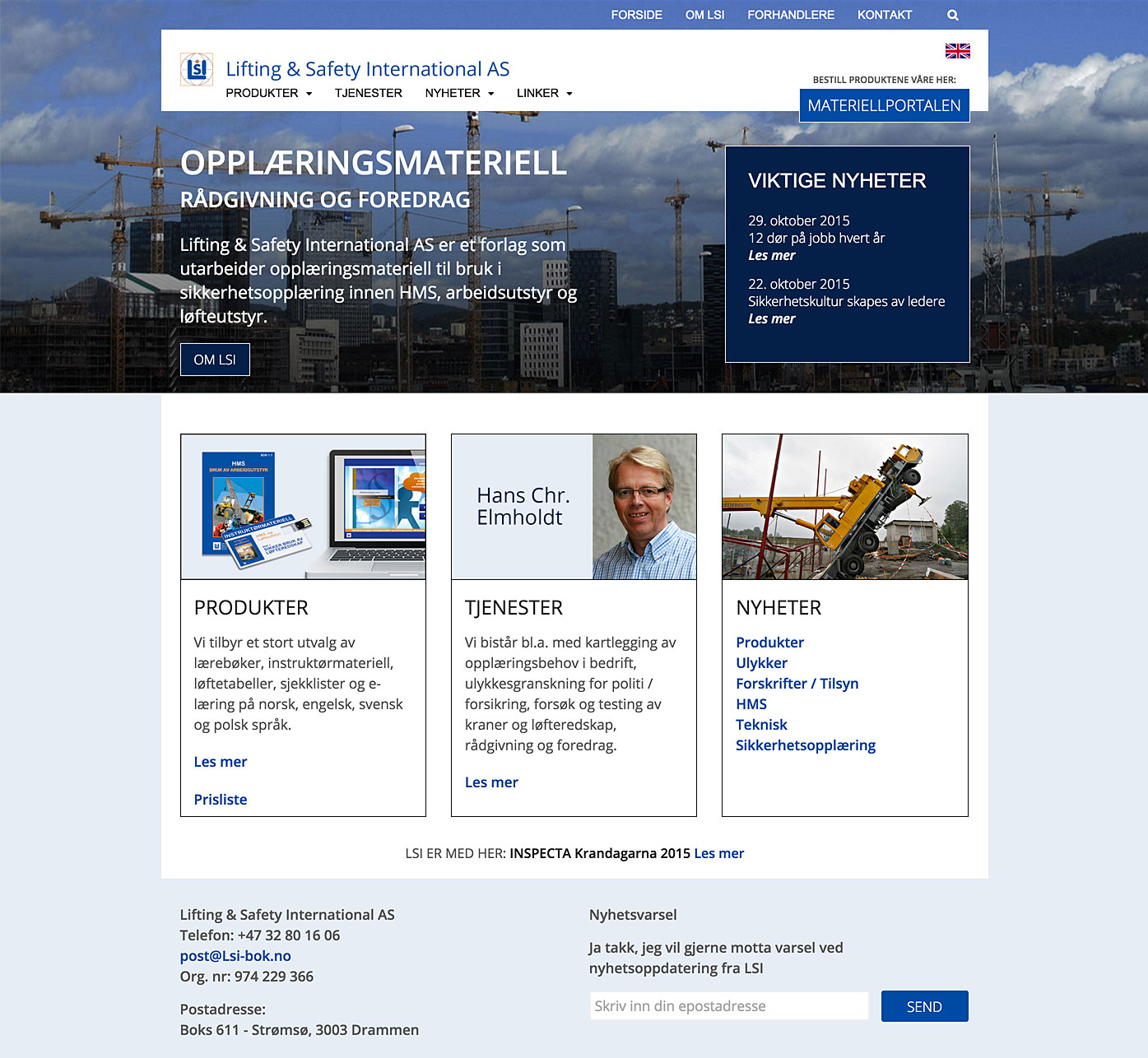Viewport: 1148px width, 1058px height.
Task: Click the '29. oktober 2015' news date
Action: pos(799,220)
